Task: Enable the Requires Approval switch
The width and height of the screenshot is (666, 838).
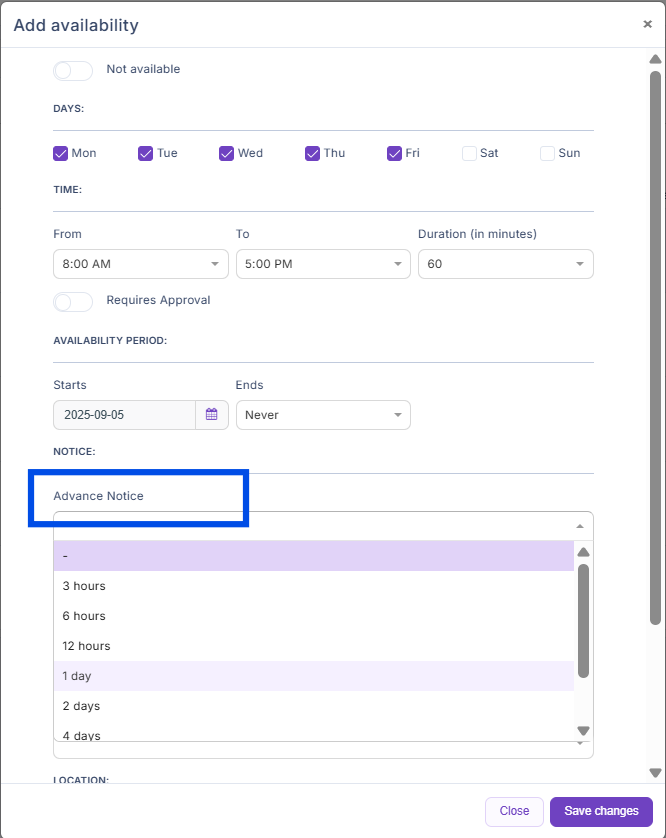Action: [72, 301]
